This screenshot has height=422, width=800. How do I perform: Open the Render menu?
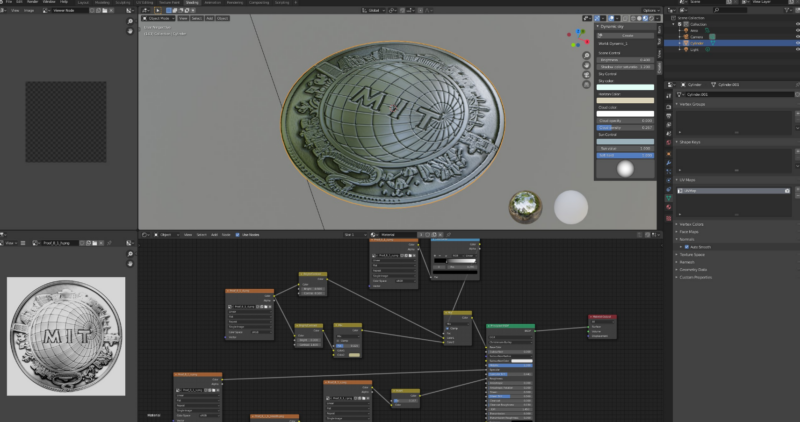32,2
